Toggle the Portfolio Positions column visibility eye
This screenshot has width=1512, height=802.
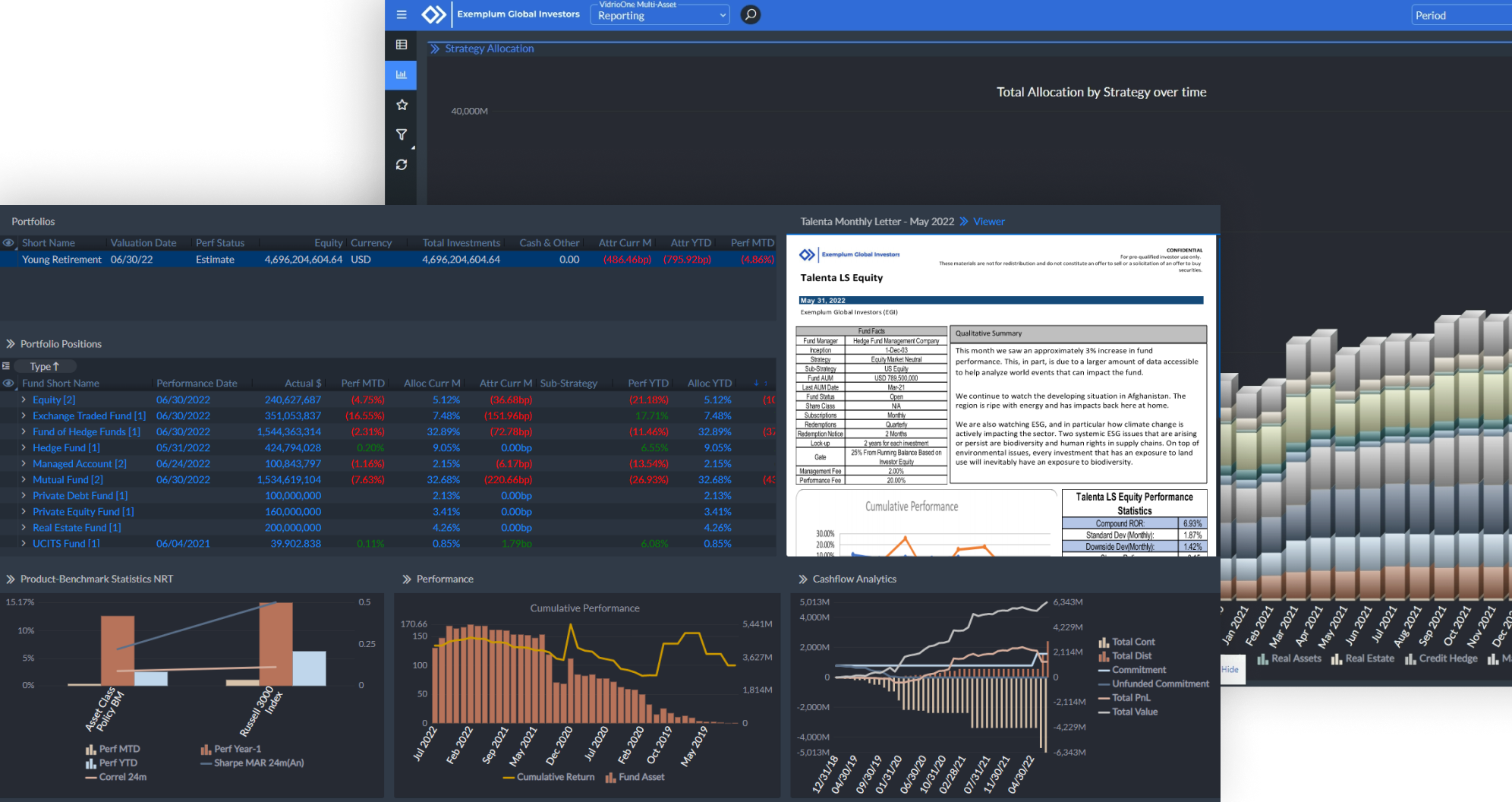pyautogui.click(x=8, y=384)
